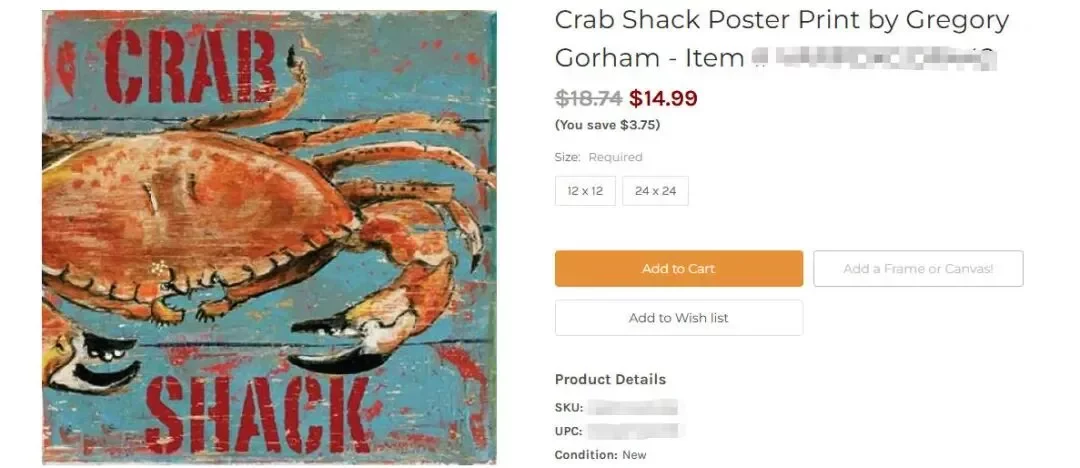Click the UPC label

(569, 431)
